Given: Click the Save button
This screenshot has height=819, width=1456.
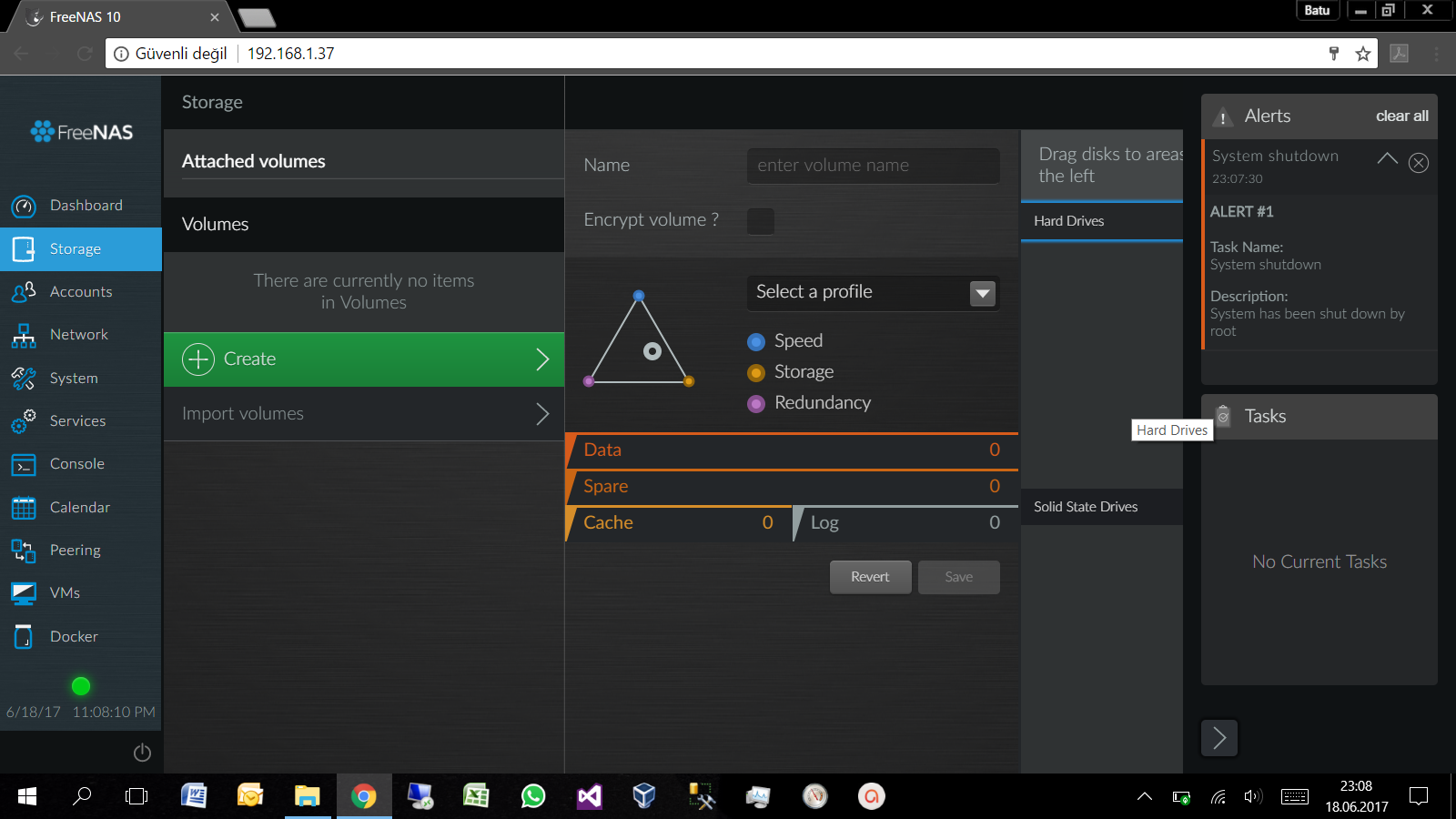Looking at the screenshot, I should tap(959, 577).
